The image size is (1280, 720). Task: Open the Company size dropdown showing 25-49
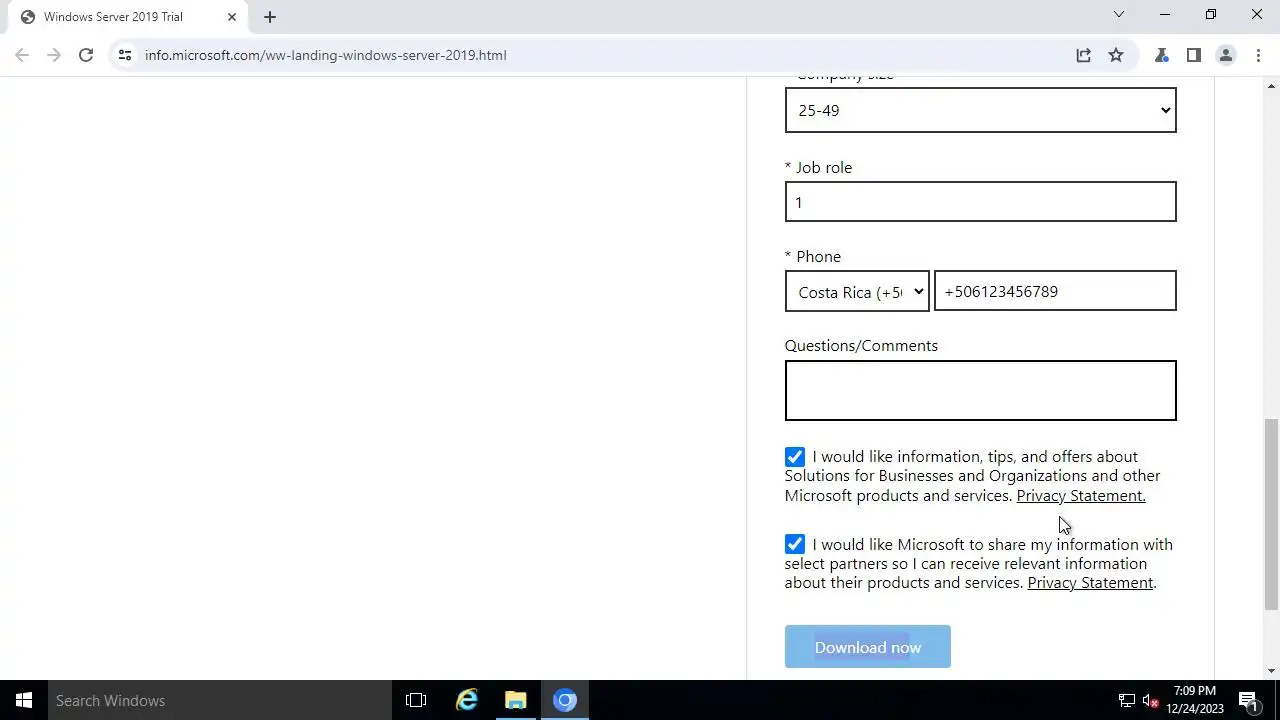[981, 110]
